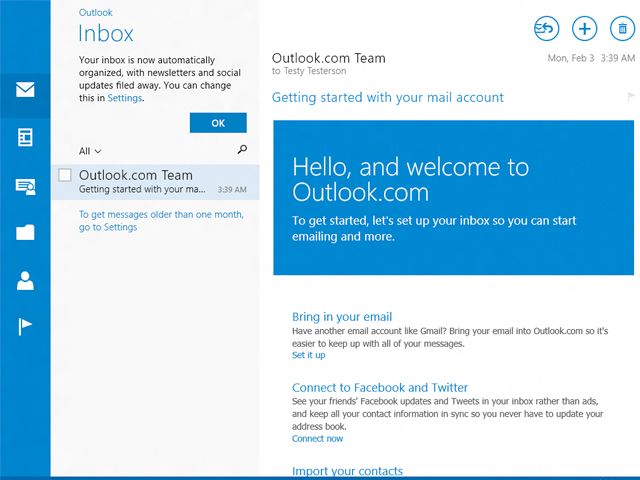The height and width of the screenshot is (480, 640).
Task: Click the OK button
Action: click(x=218, y=123)
